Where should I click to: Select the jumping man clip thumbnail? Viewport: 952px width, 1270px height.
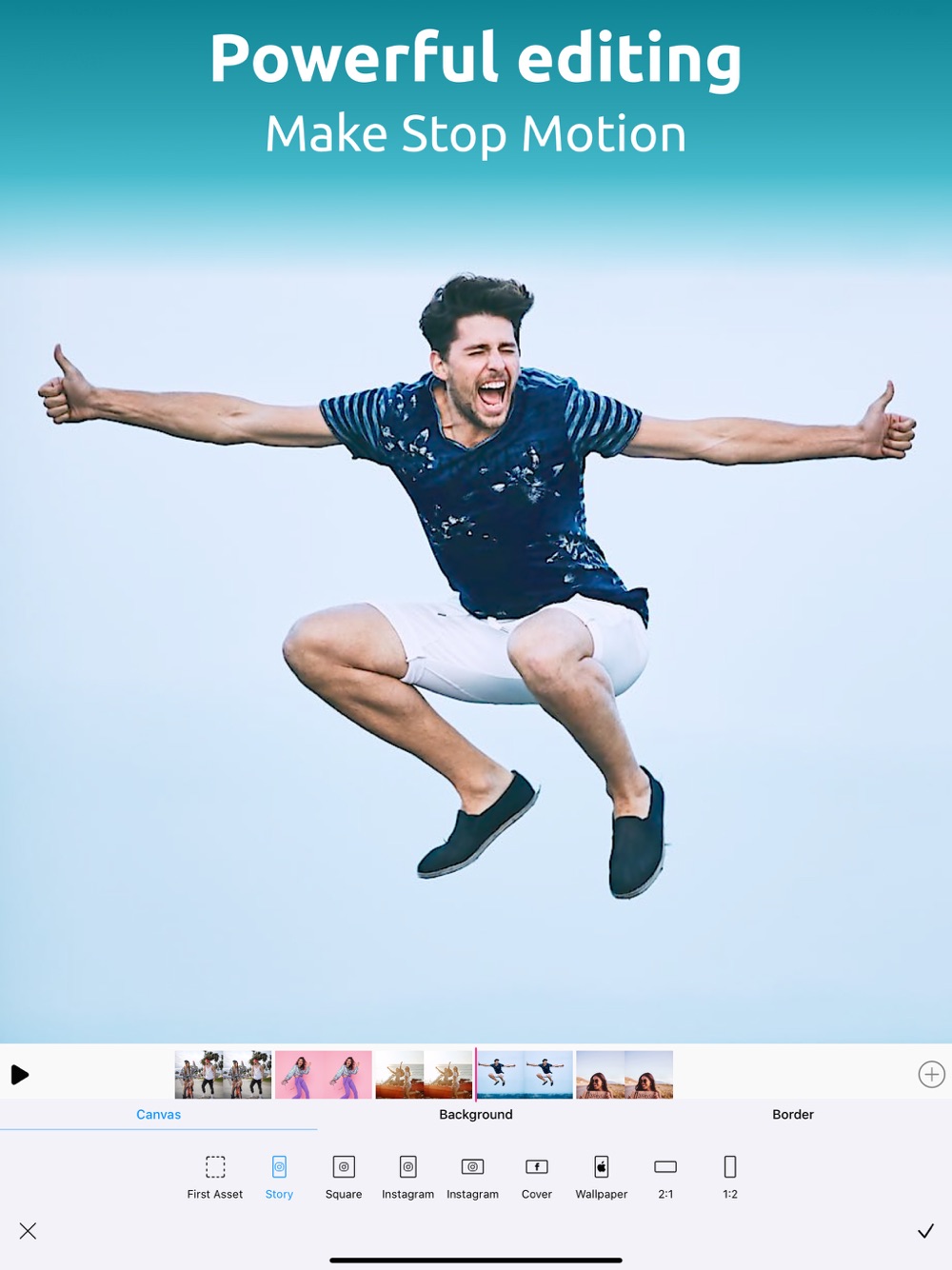(x=525, y=1075)
